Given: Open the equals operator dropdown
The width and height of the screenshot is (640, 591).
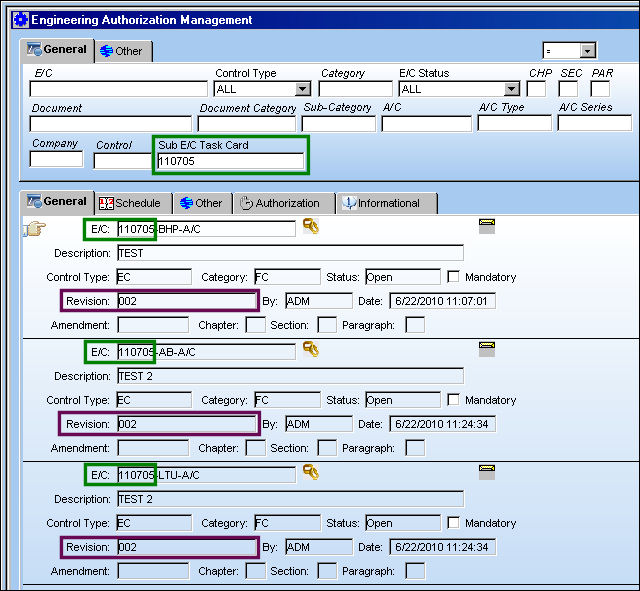Looking at the screenshot, I should (x=587, y=51).
